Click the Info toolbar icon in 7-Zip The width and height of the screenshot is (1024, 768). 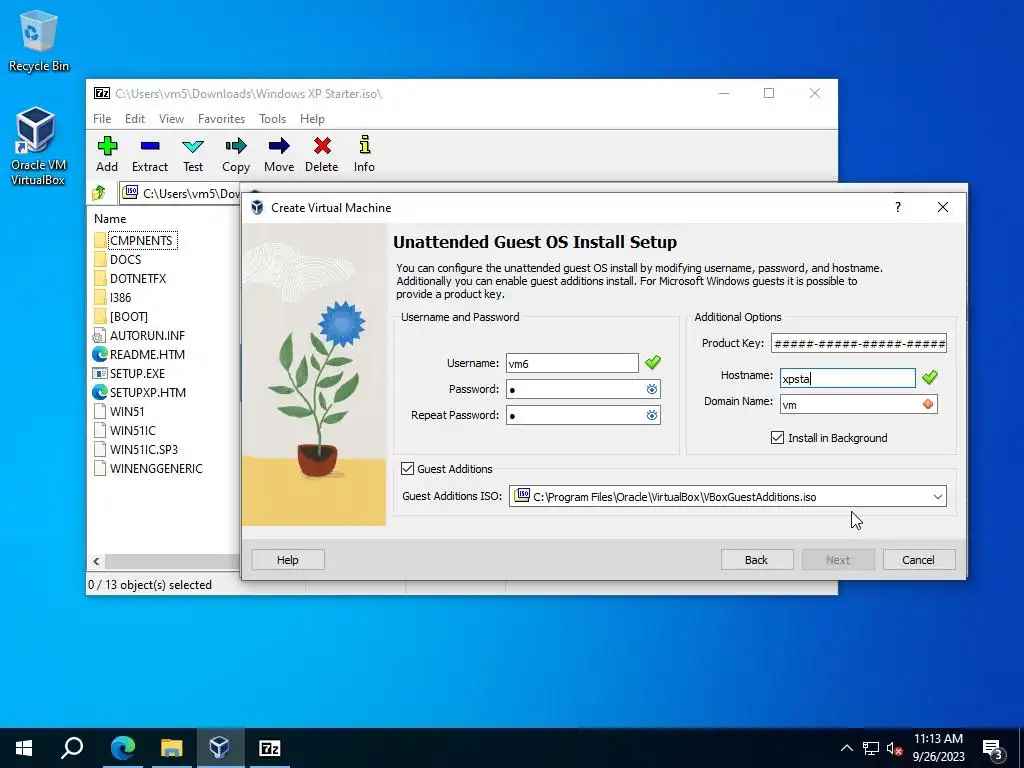point(364,155)
